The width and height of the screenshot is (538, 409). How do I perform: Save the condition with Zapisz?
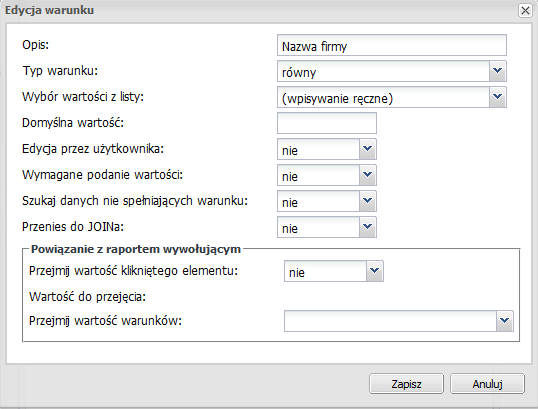coord(406,384)
